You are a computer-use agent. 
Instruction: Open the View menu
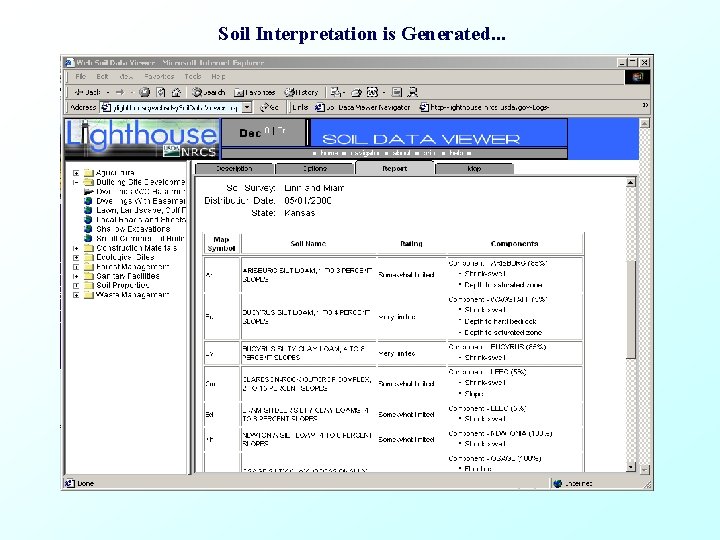(x=126, y=77)
